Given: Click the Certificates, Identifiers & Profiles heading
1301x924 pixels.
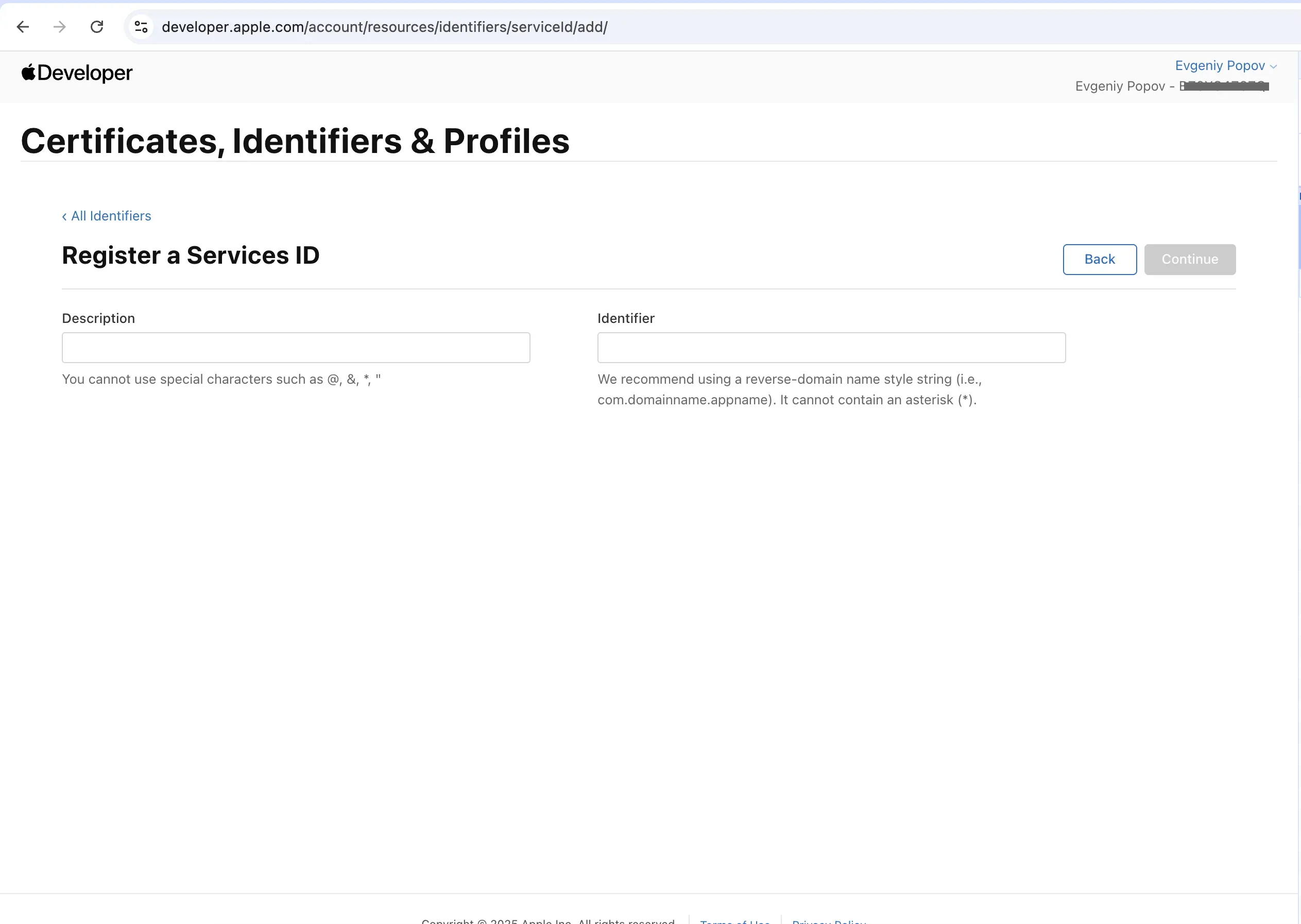Looking at the screenshot, I should pos(295,141).
